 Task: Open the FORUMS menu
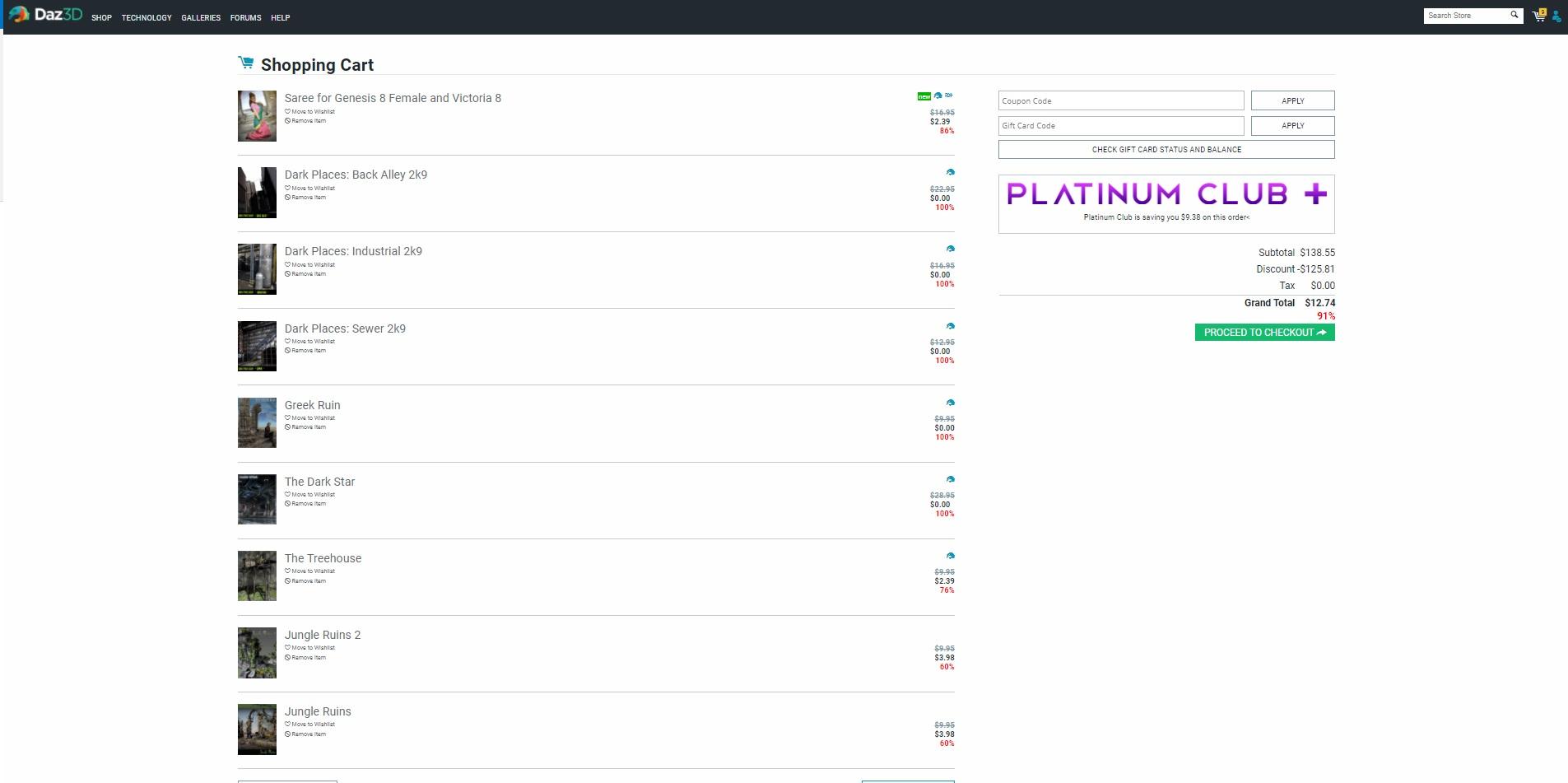pos(245,18)
